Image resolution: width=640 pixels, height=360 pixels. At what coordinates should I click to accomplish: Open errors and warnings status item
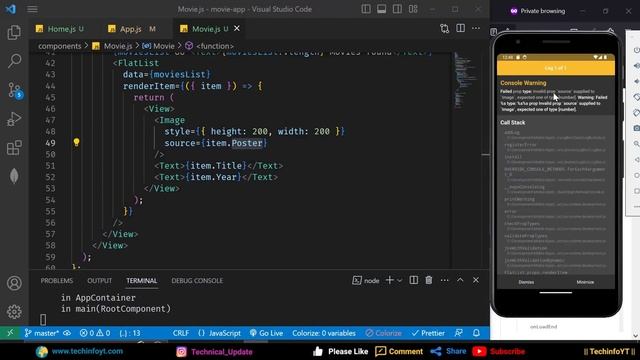(x=95, y=333)
